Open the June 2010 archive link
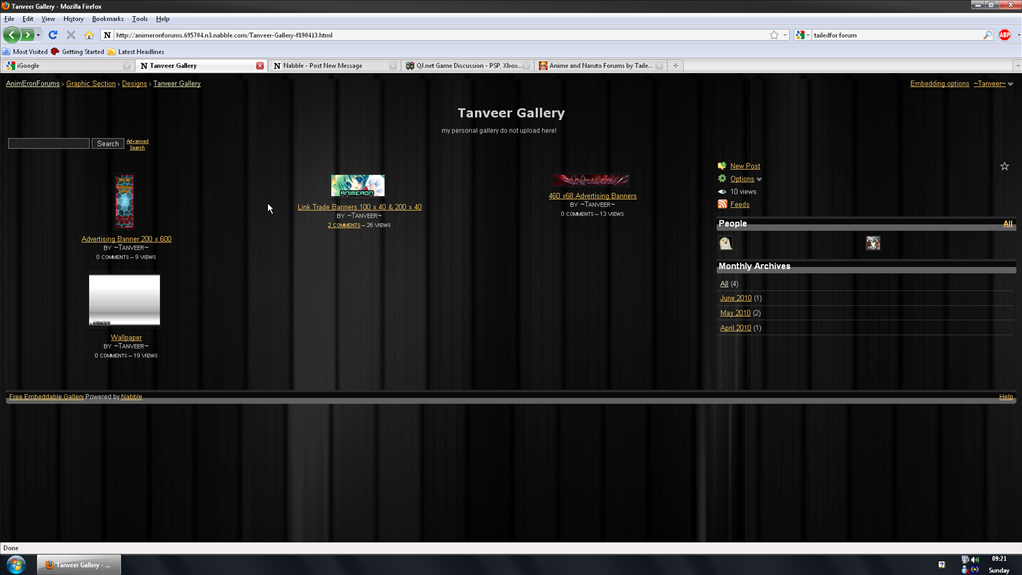This screenshot has width=1022, height=575. [735, 298]
